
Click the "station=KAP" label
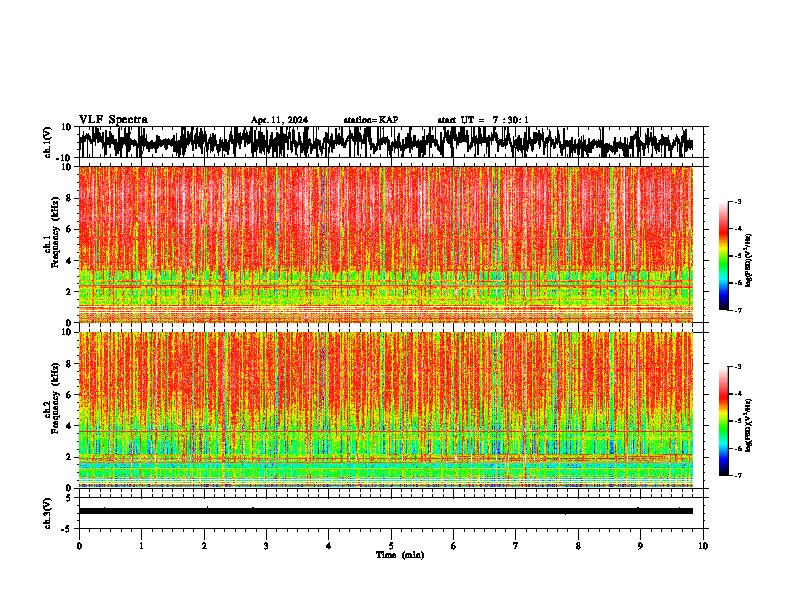coord(371,120)
